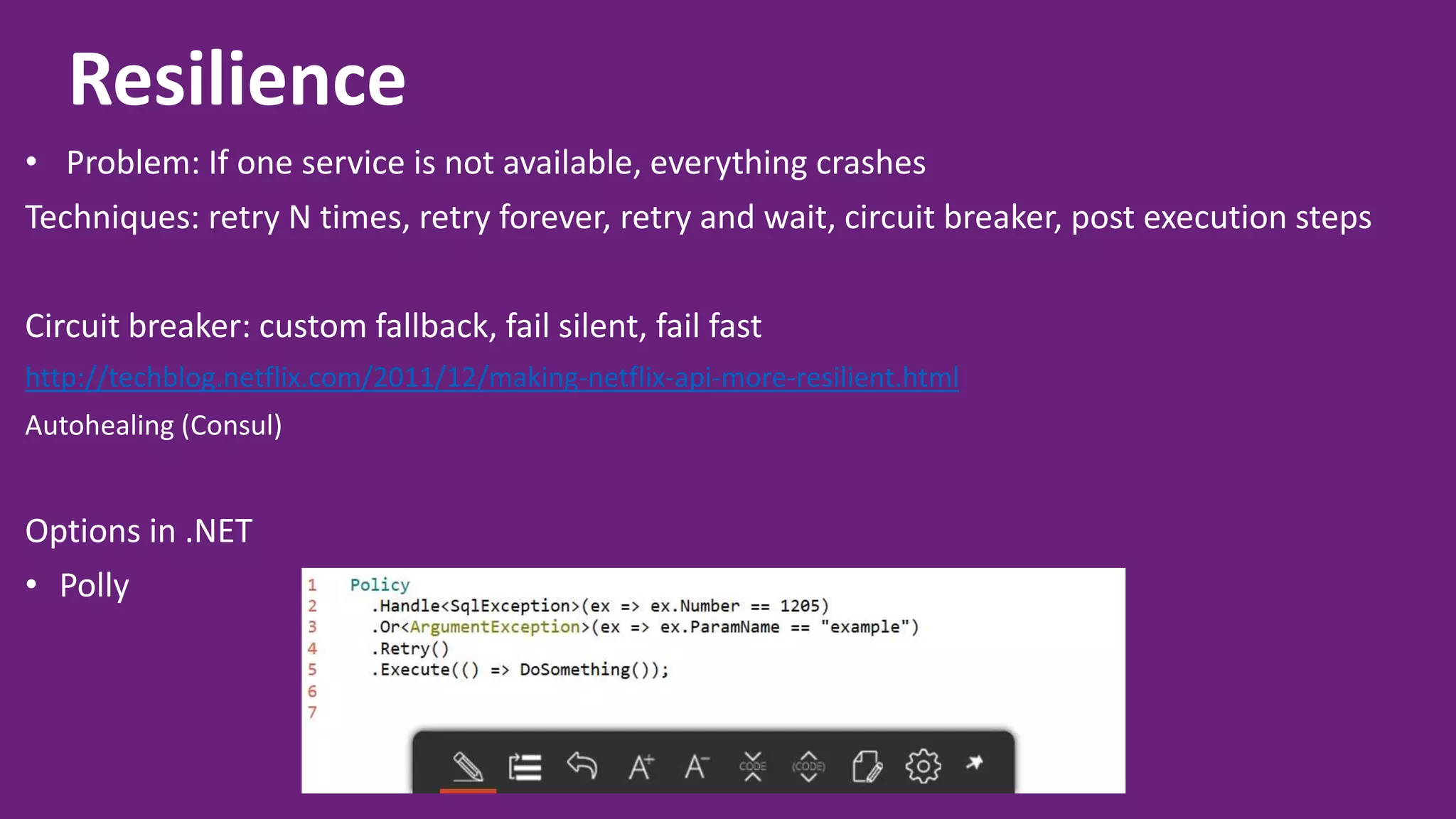
Task: Select the pencil edit icon in code toolbar
Action: click(468, 766)
